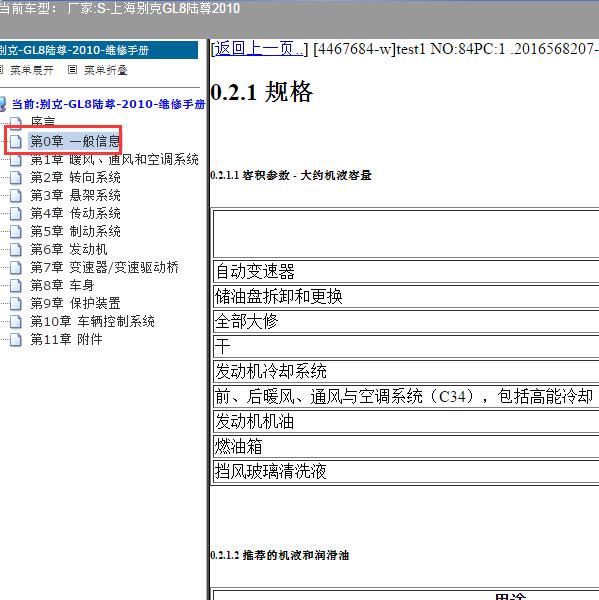The width and height of the screenshot is (599, 600).
Task: Click the sidebar header 别克-GL8陆尊-2010-维修手册
Action: [99, 50]
